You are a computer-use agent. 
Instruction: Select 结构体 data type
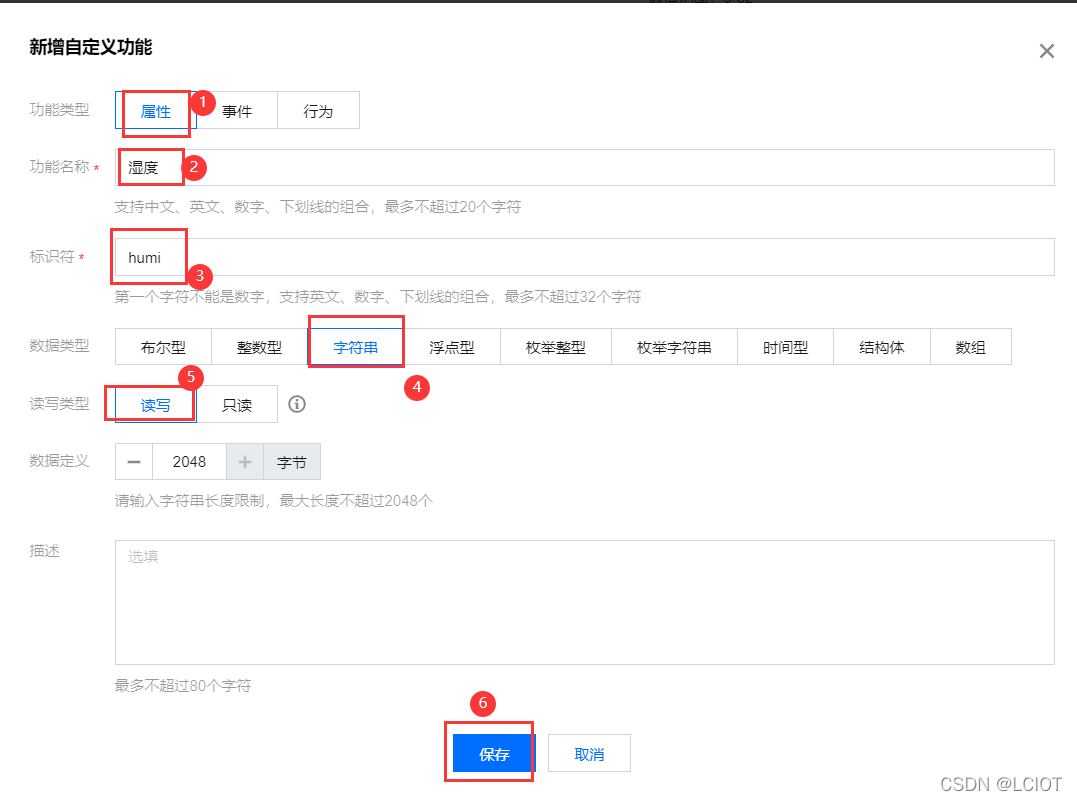[881, 345]
